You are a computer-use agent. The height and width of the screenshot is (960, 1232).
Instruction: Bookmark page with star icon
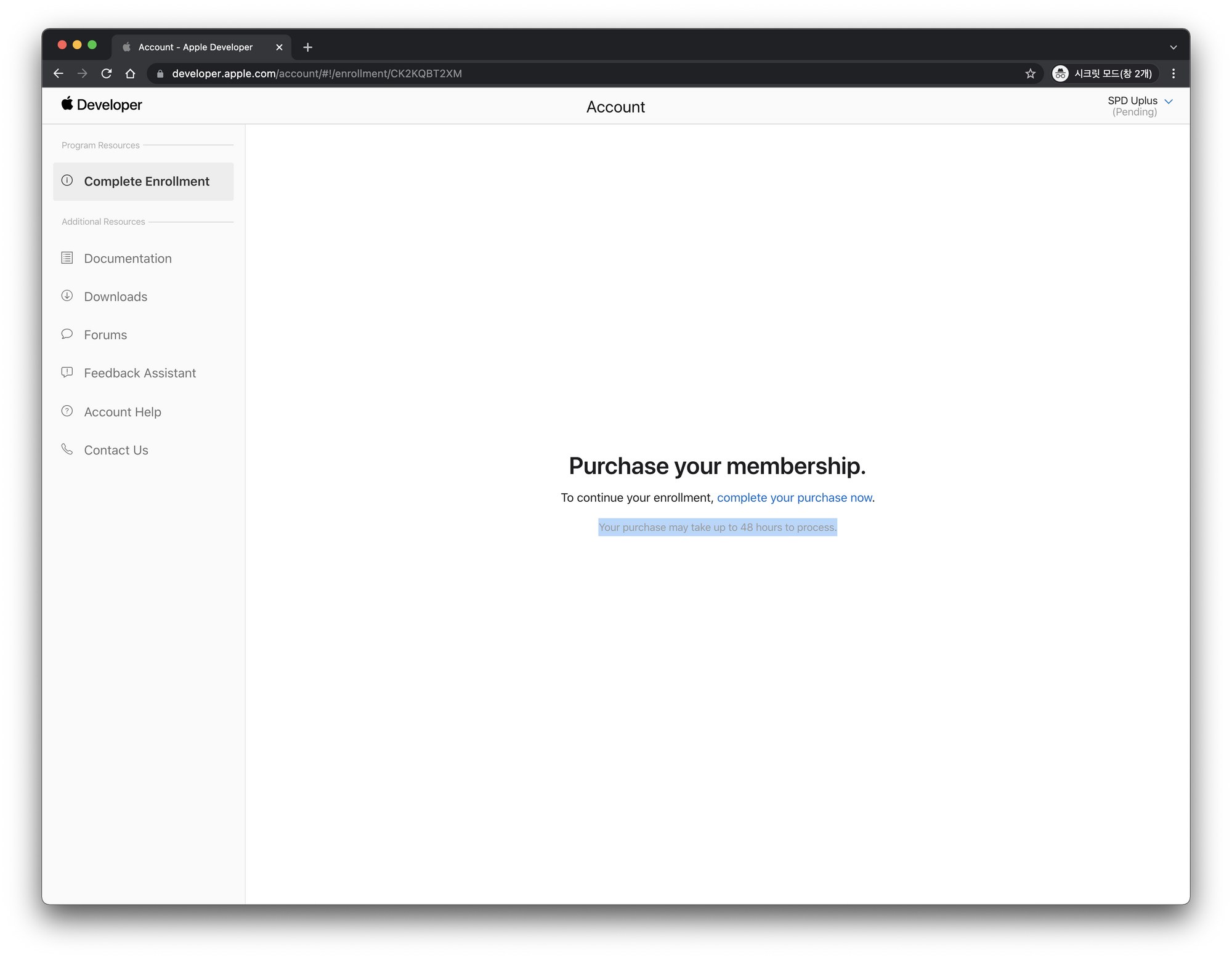(x=1030, y=74)
